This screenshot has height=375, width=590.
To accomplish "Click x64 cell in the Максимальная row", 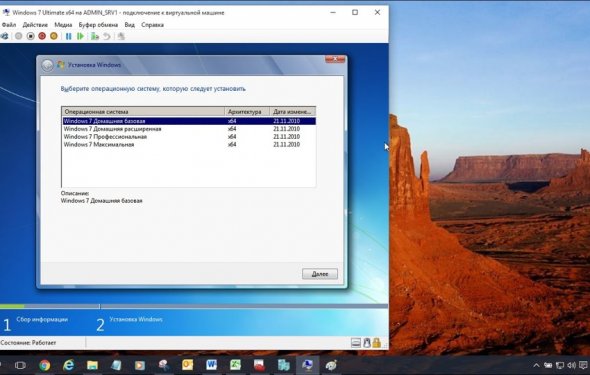I will [232, 144].
